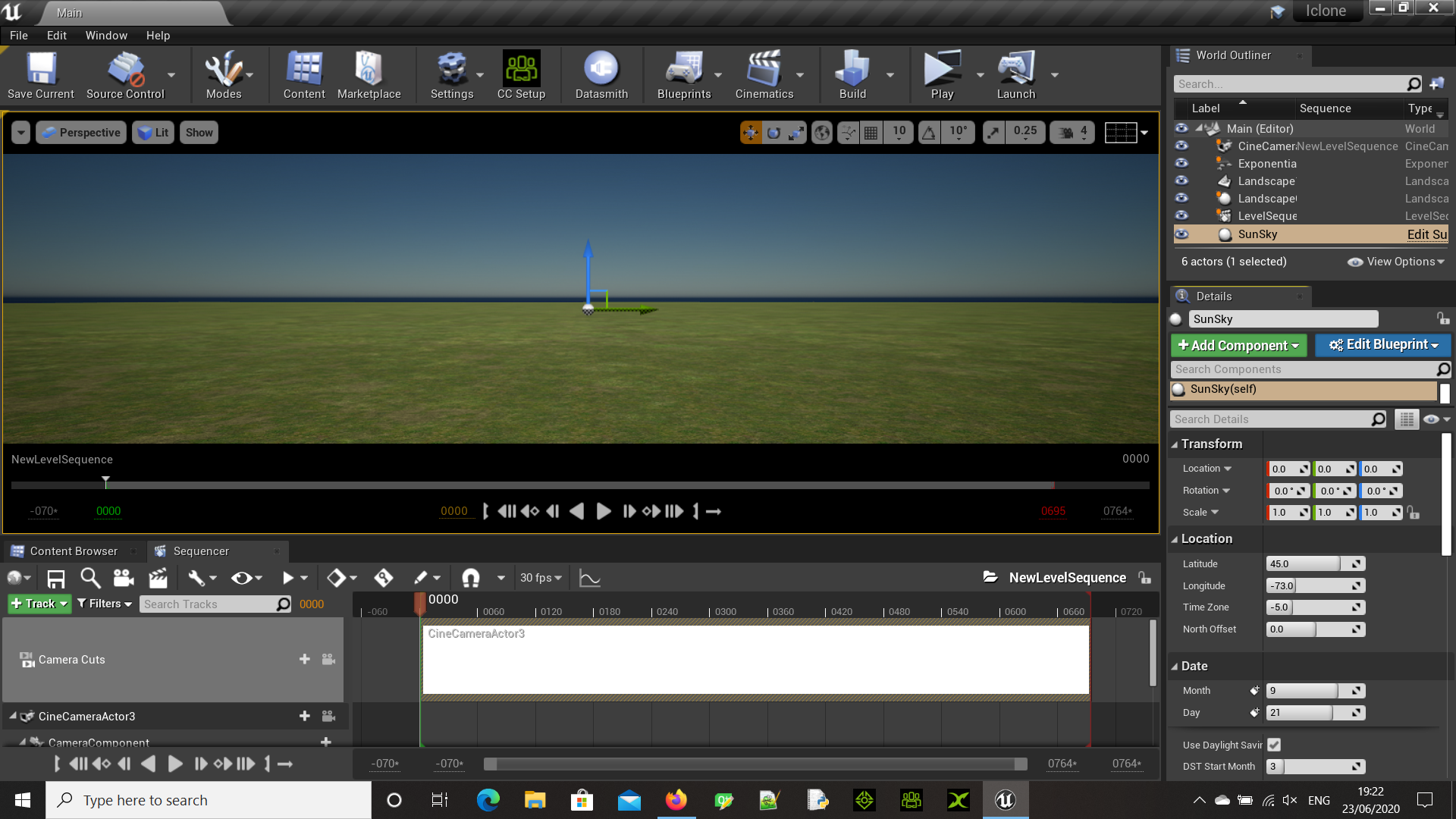Image resolution: width=1456 pixels, height=819 pixels.
Task: Open the Help menu
Action: [158, 36]
